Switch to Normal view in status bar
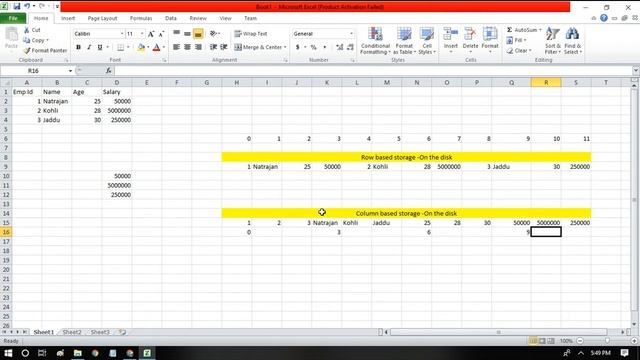640x360 pixels. 533,341
